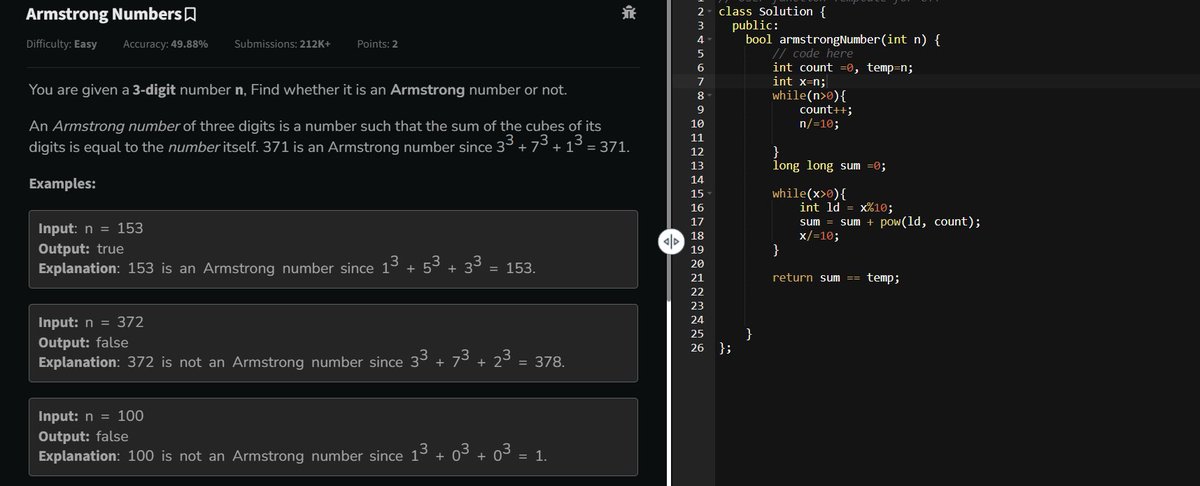
Task: Click the closing '};' on line 26
Action: click(x=726, y=347)
